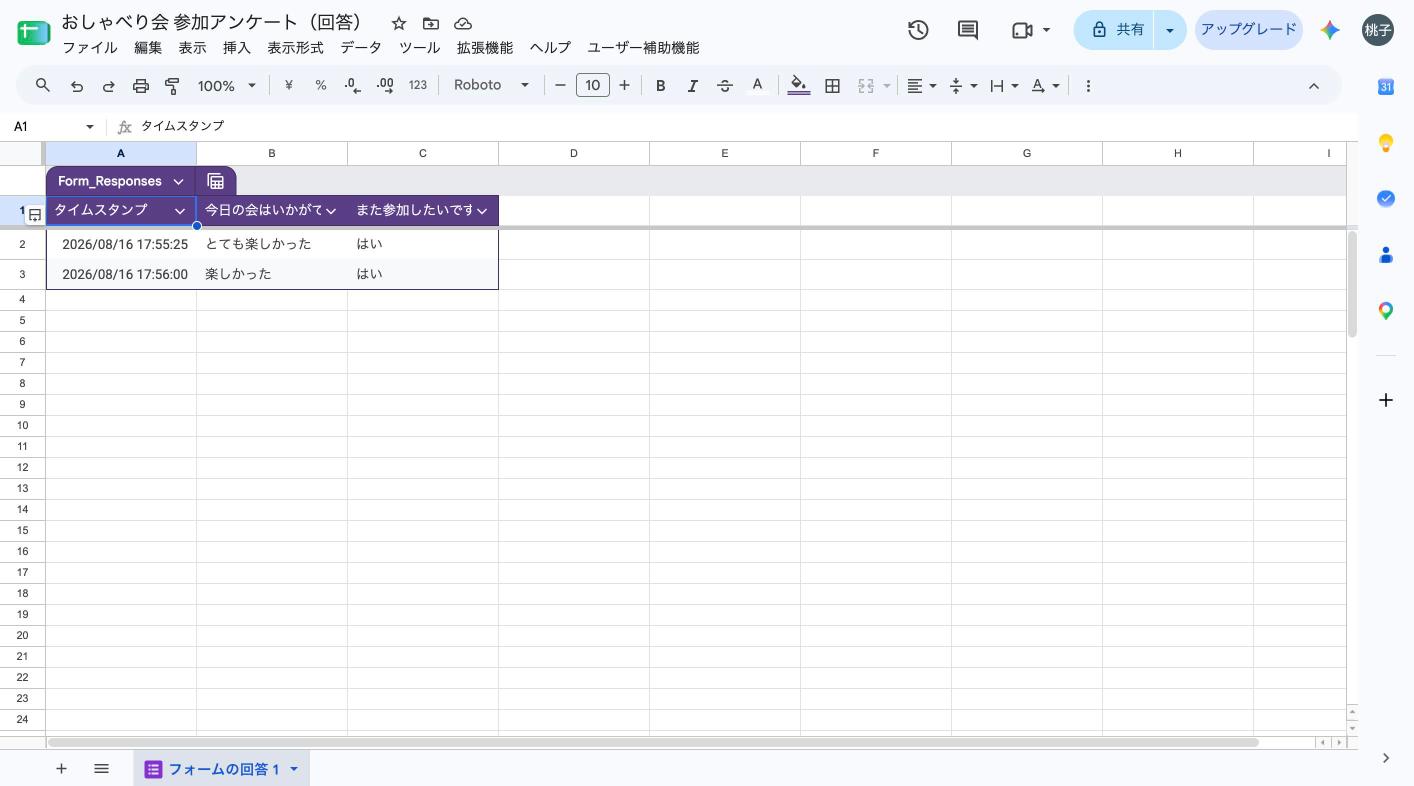The image size is (1414, 786).
Task: Decrease decimal places
Action: click(353, 86)
